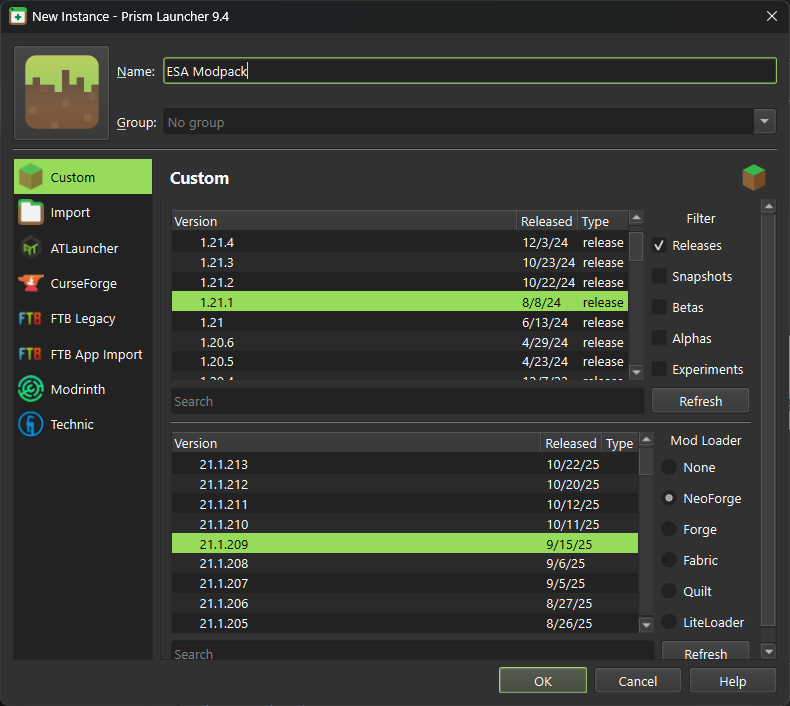Screen dimensions: 790x706
Task: Uncheck the Releases filter checkbox
Action: (x=660, y=245)
